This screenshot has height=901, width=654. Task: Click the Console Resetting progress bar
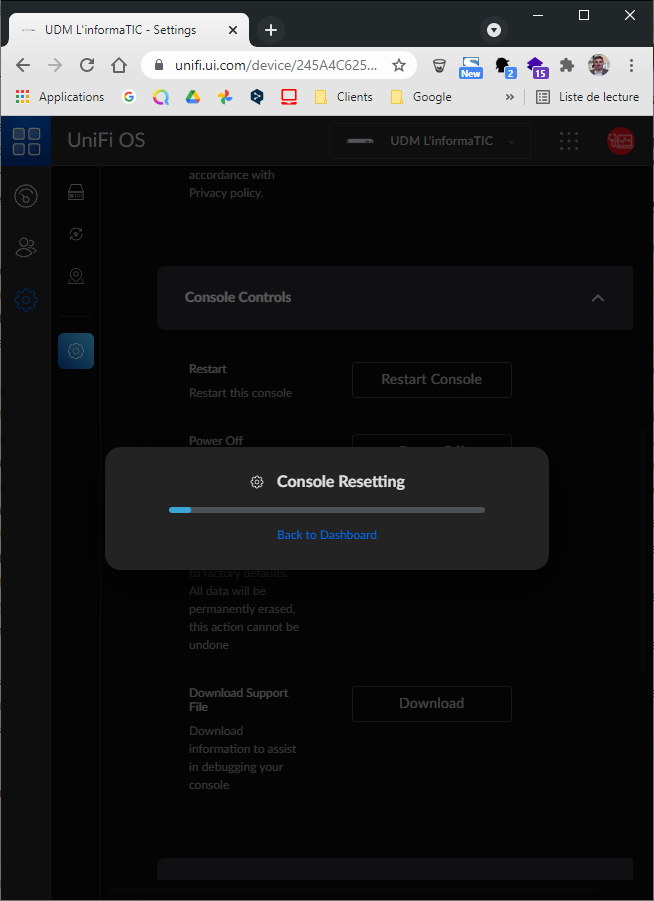coord(327,510)
